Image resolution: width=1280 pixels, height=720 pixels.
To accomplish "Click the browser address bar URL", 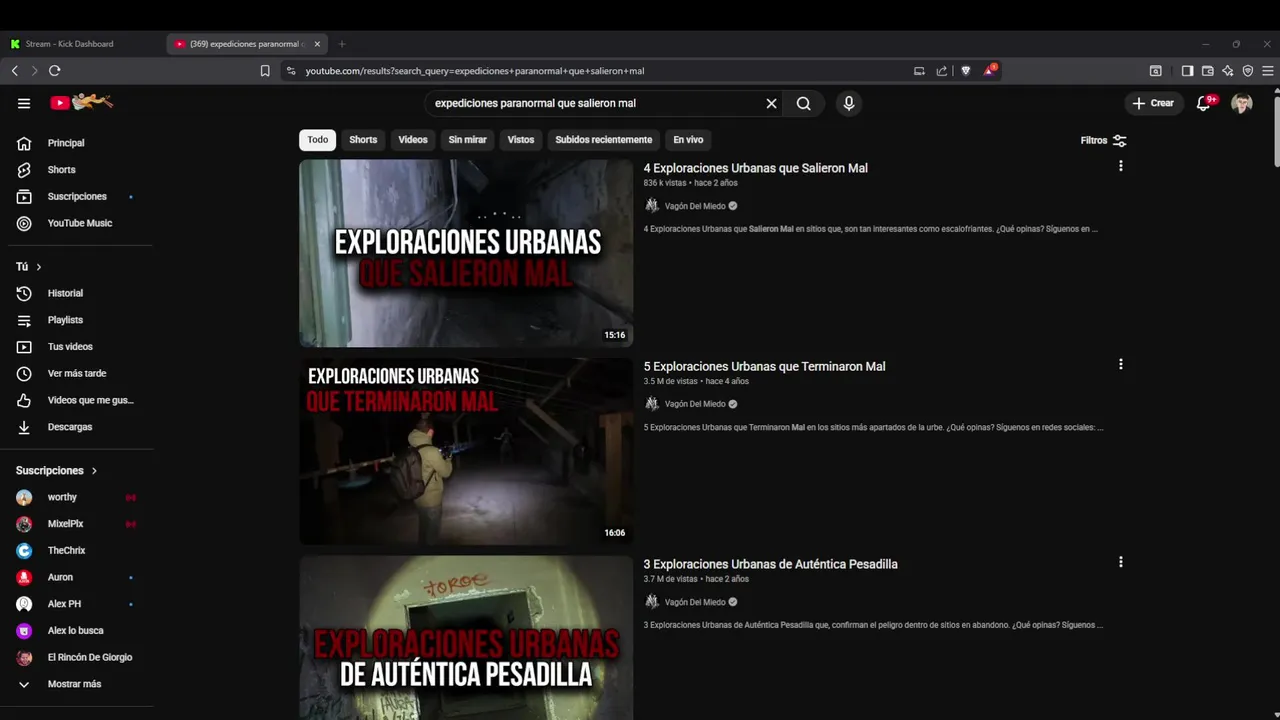I will pos(475,71).
